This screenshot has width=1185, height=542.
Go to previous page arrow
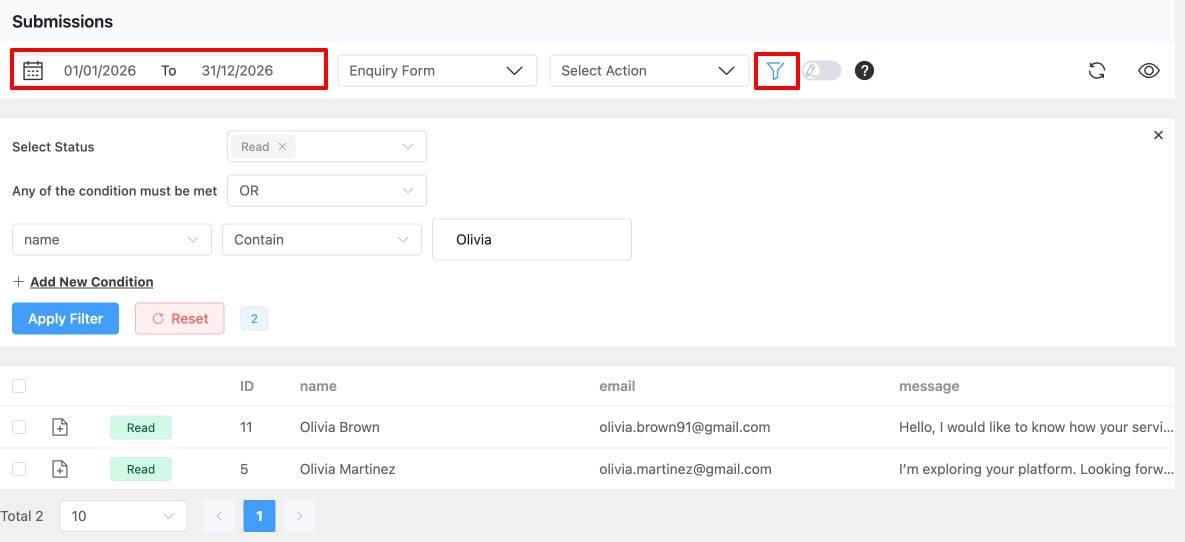(219, 516)
